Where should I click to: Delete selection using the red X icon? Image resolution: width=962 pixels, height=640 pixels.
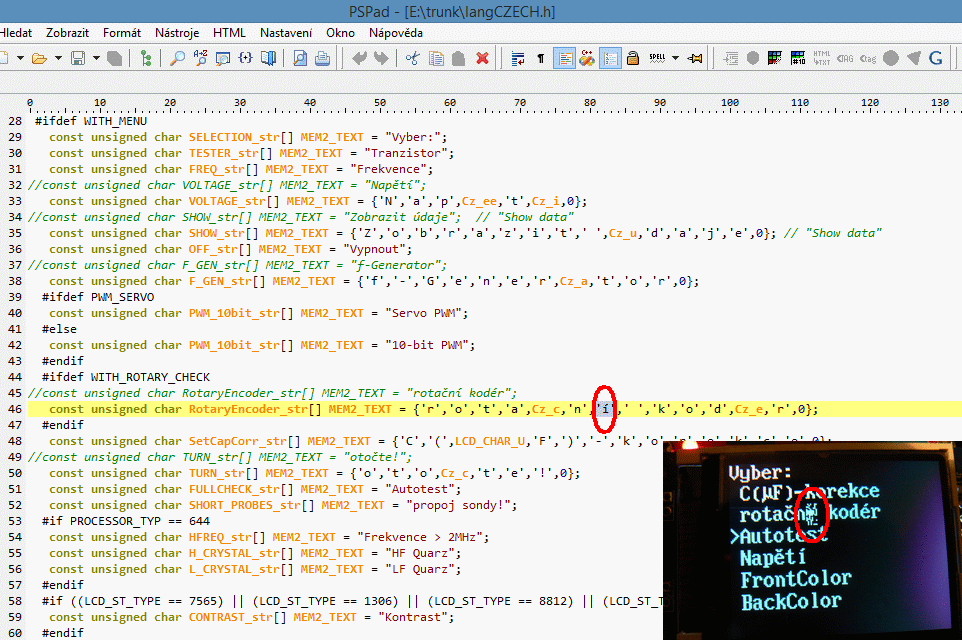(x=482, y=58)
